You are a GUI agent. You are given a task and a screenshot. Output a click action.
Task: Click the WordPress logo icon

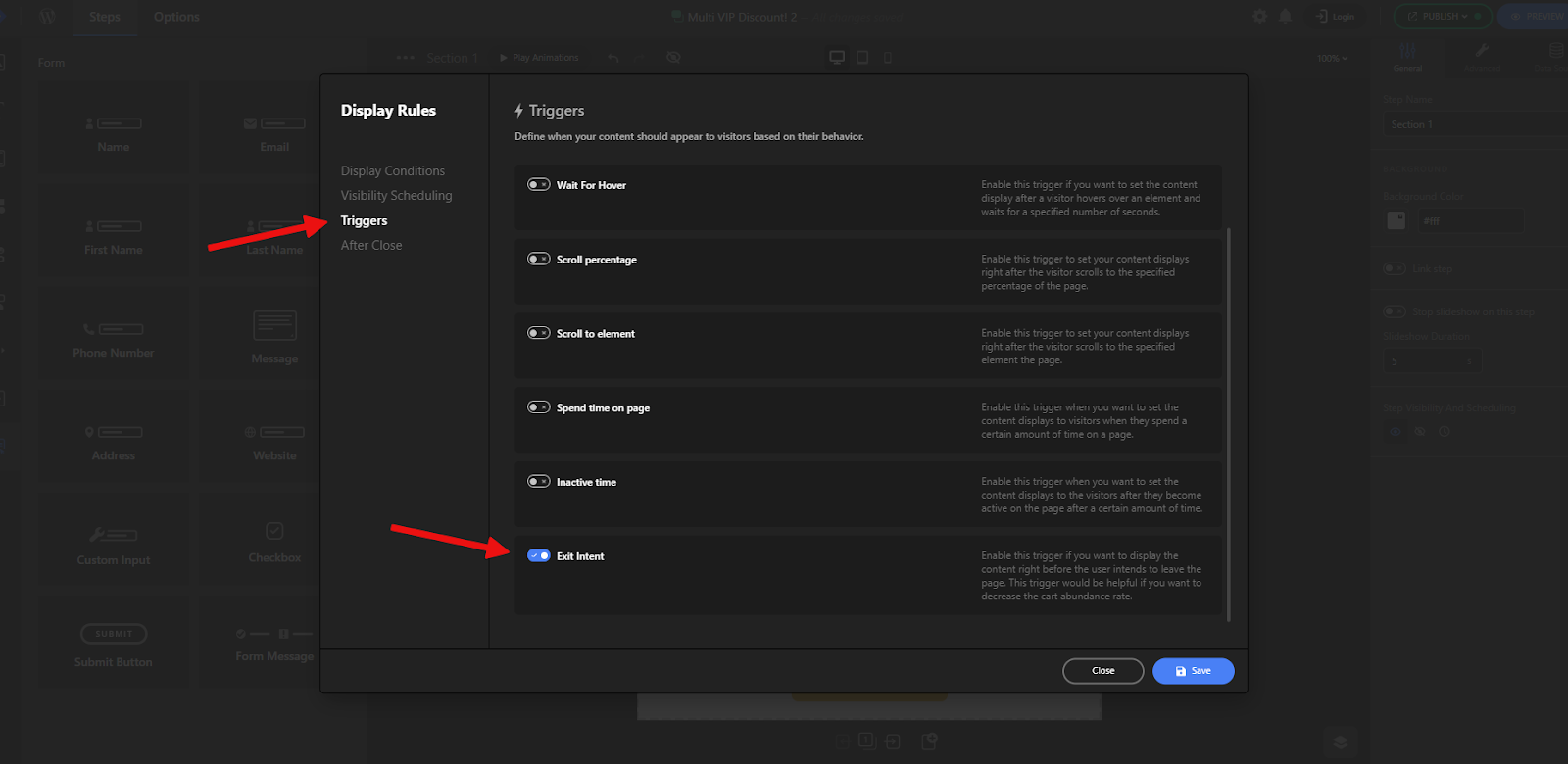(47, 17)
